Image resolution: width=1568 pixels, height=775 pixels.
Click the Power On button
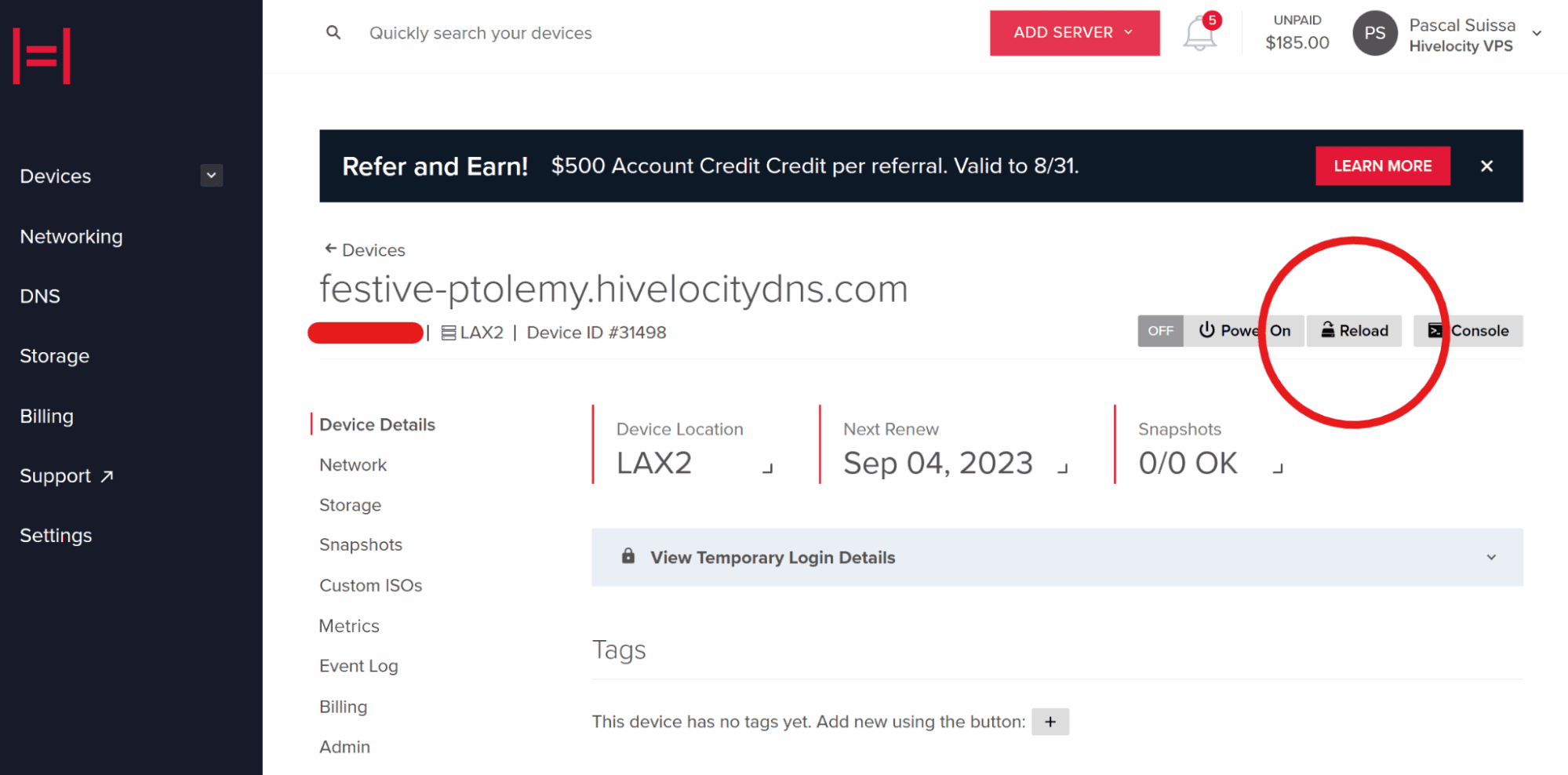[x=1244, y=331]
